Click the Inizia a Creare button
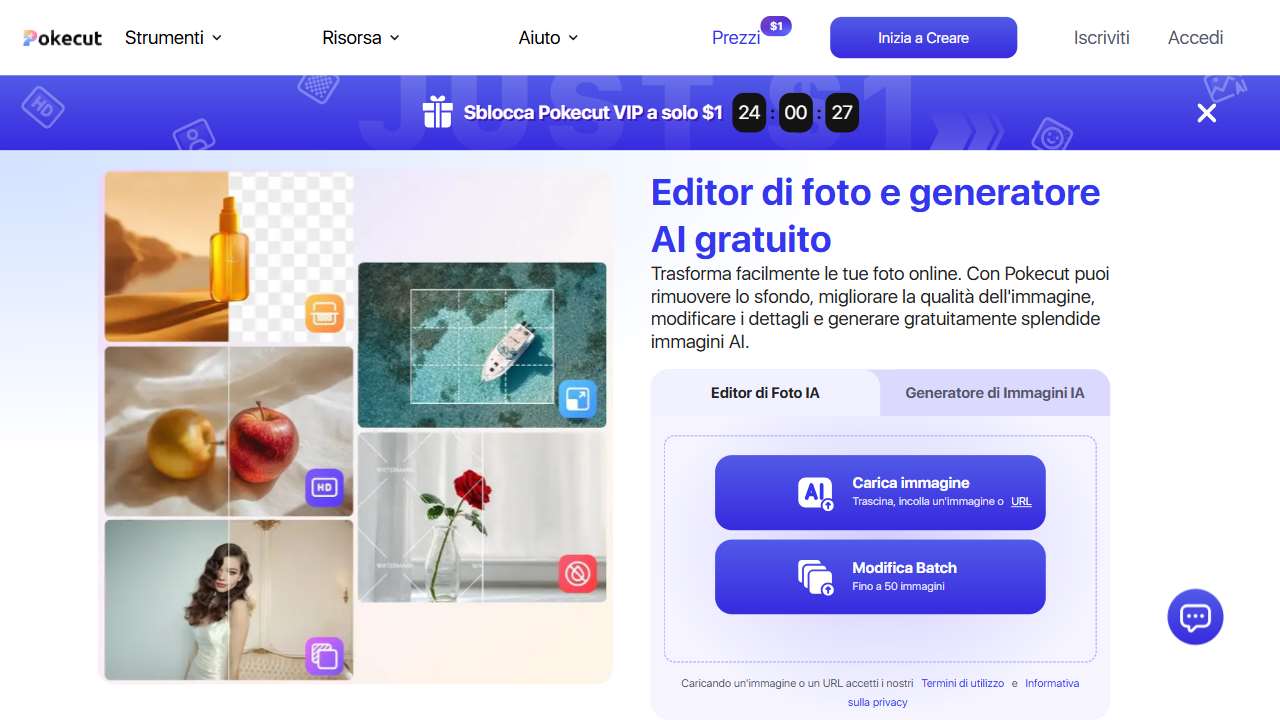This screenshot has height=720, width=1280. [x=923, y=38]
